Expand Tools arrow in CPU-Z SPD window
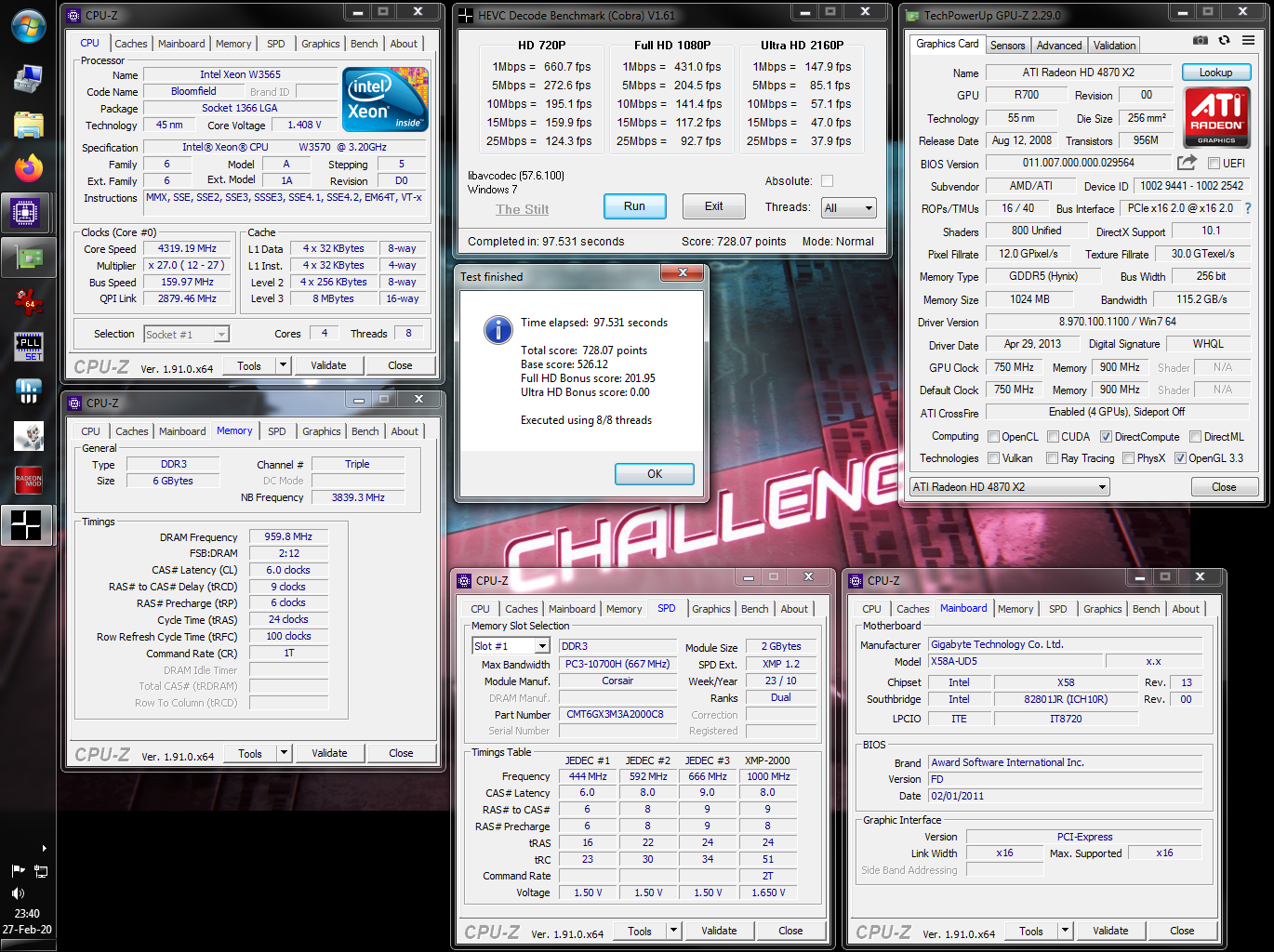1274x952 pixels. pos(673,931)
